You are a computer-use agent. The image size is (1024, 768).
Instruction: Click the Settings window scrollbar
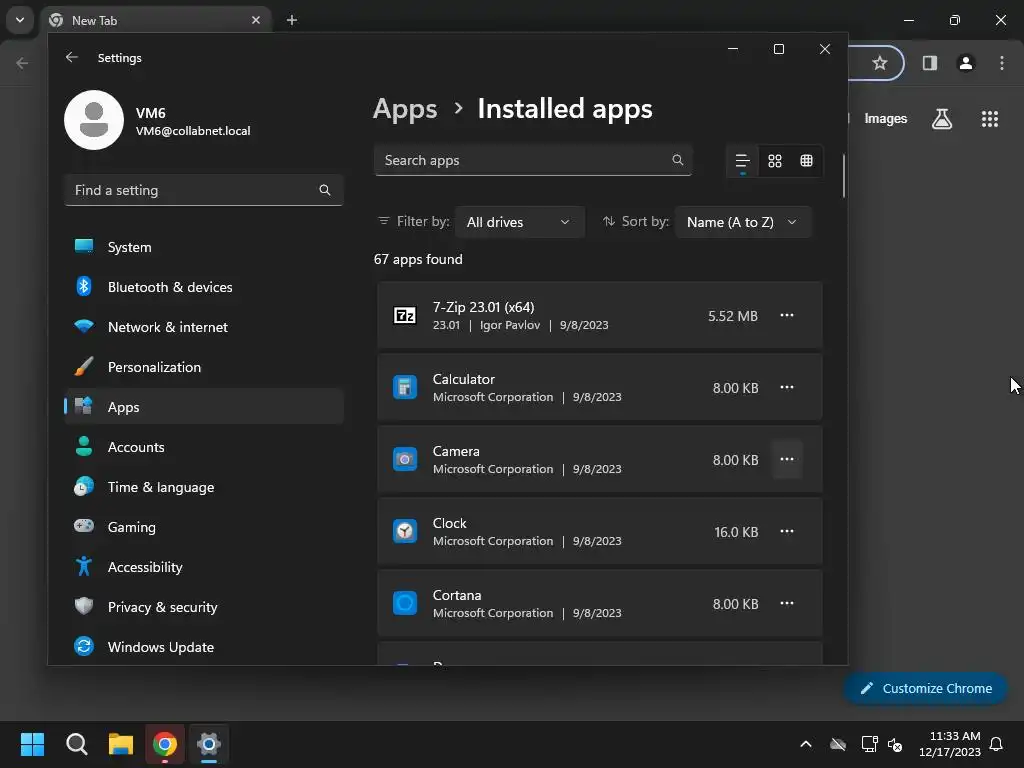(843, 176)
